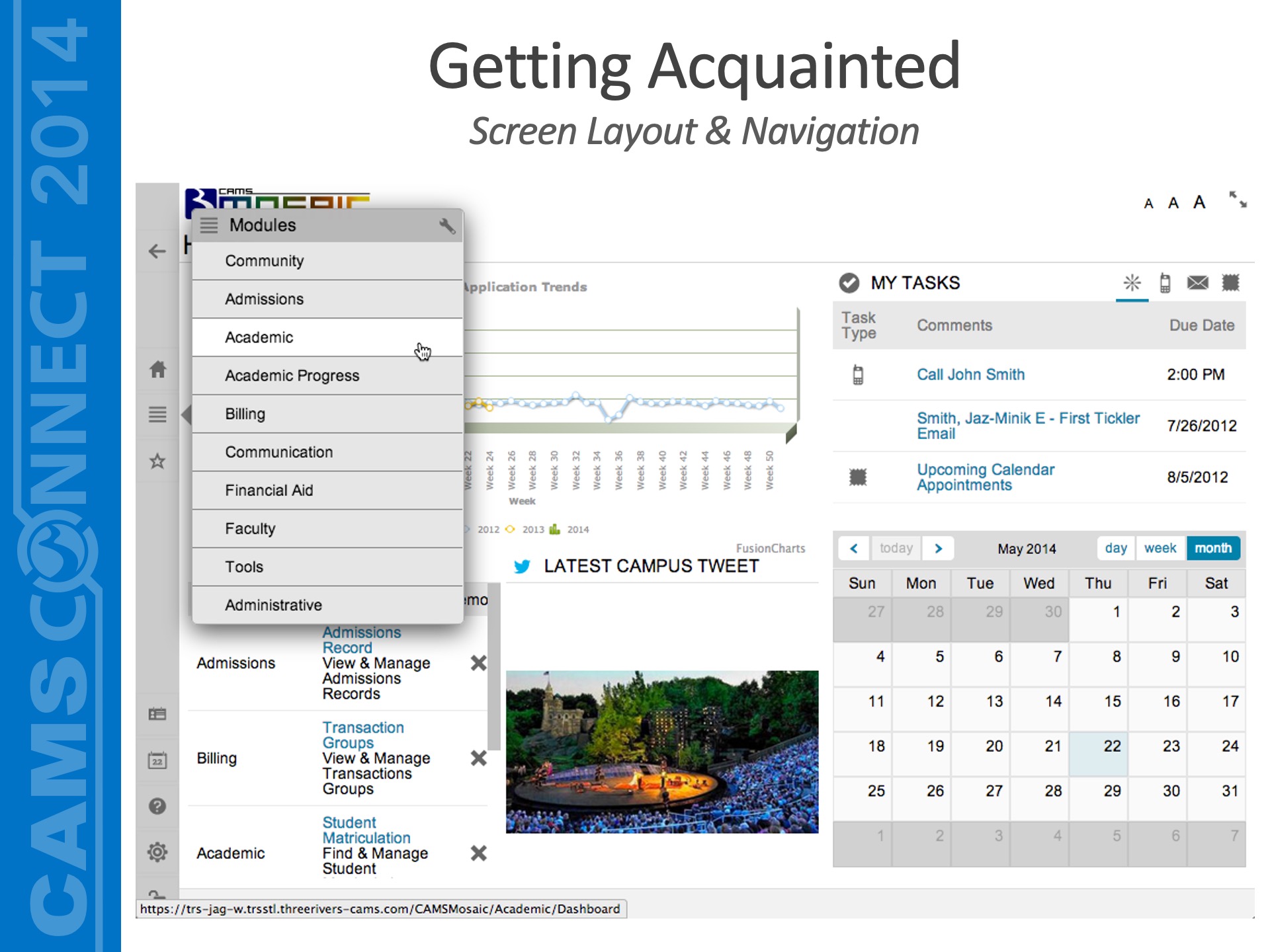Switch calendar to week view
This screenshot has width=1270, height=952.
pyautogui.click(x=1160, y=548)
